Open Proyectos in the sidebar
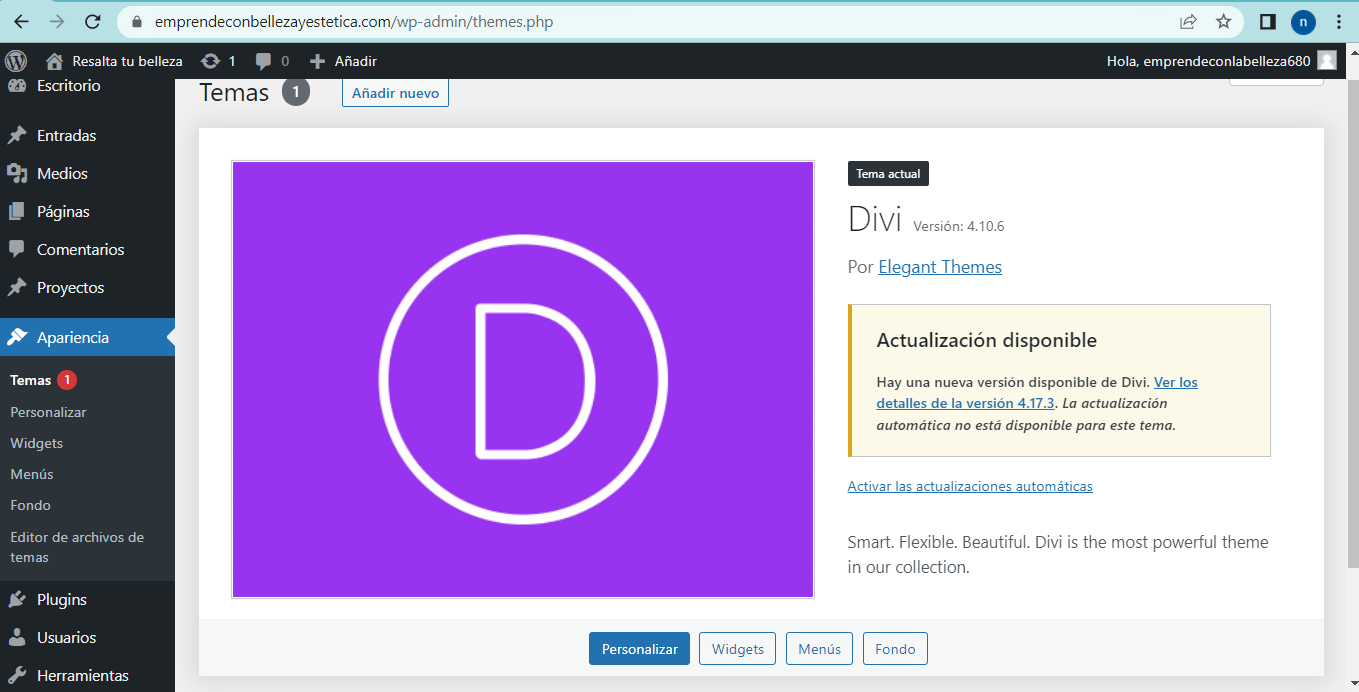This screenshot has height=692, width=1359. pyautogui.click(x=87, y=287)
